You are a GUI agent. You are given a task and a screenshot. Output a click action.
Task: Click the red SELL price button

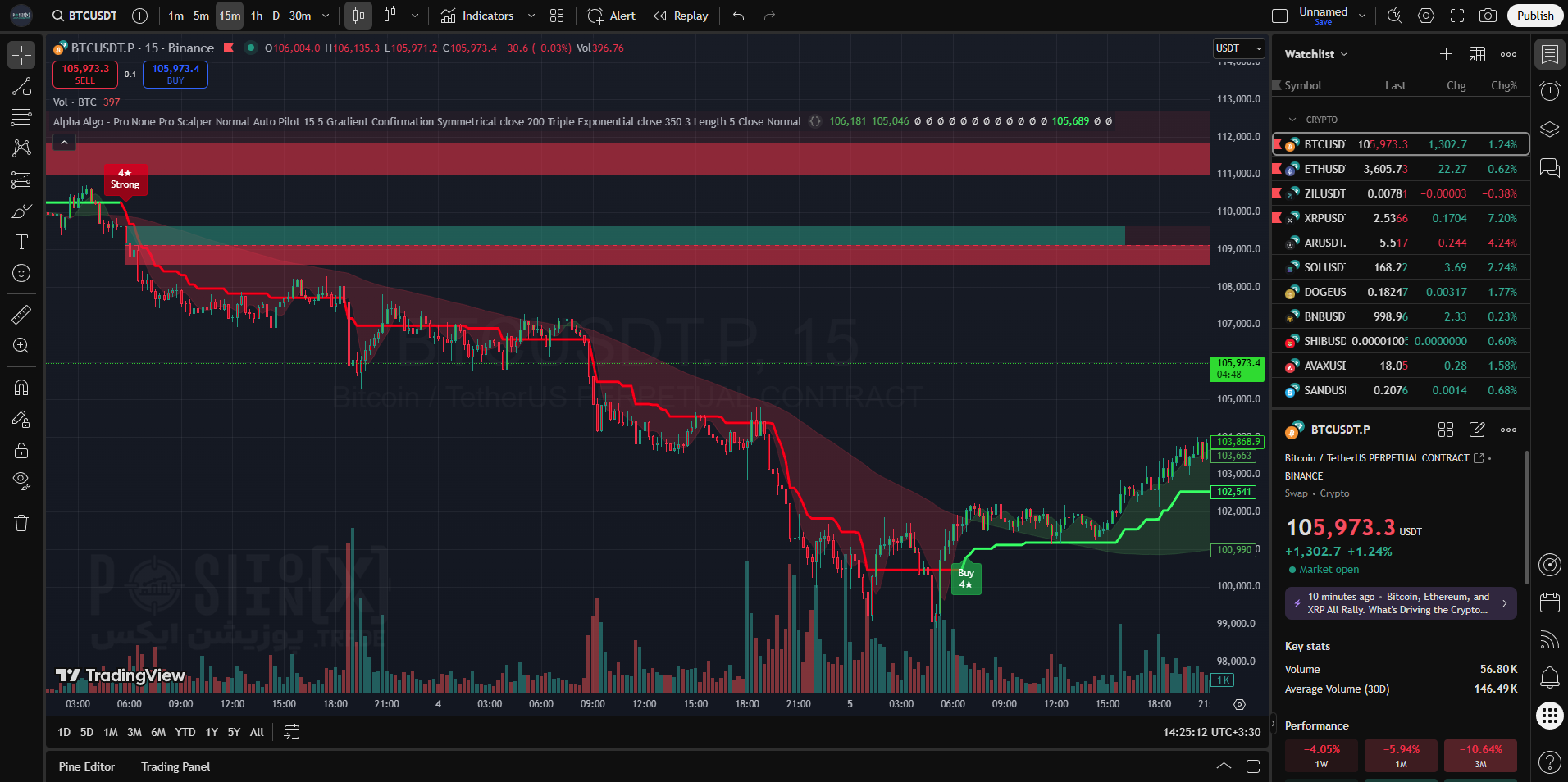85,74
